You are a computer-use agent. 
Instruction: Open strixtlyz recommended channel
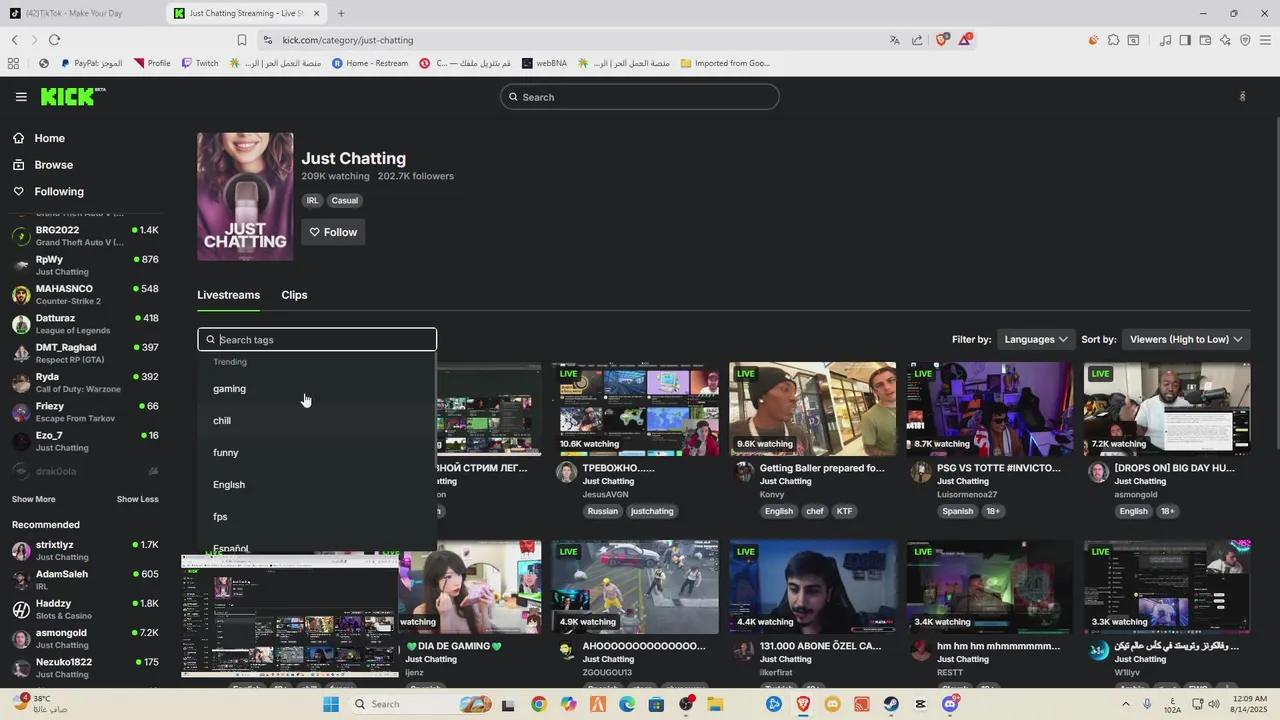[x=85, y=551]
